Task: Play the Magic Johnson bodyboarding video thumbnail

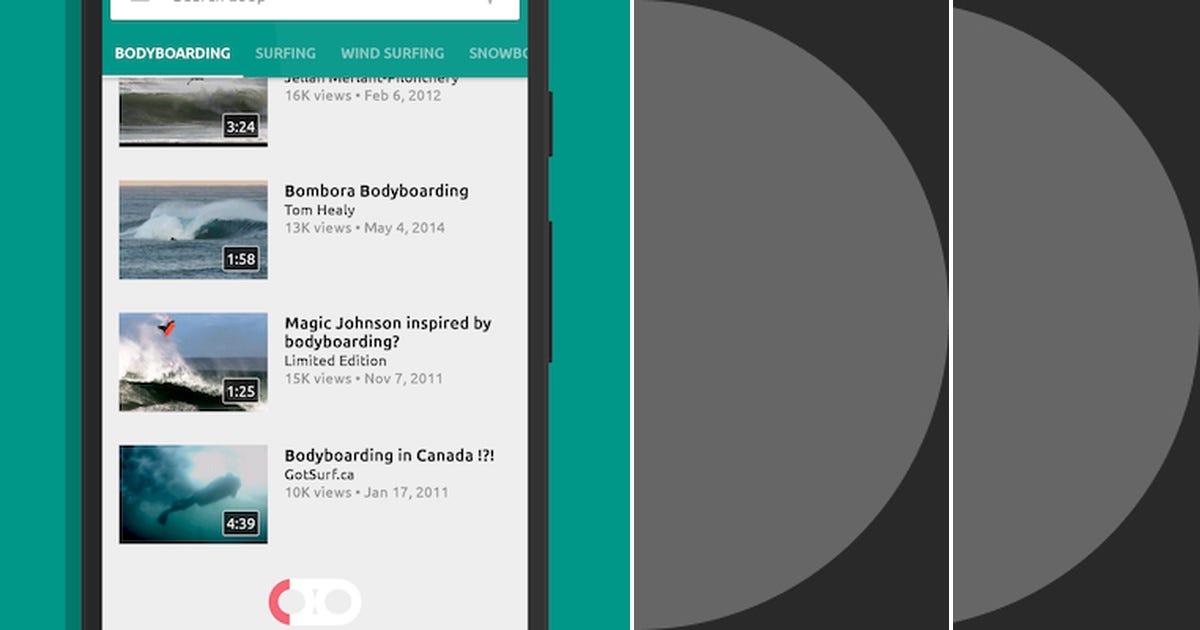Action: [193, 361]
